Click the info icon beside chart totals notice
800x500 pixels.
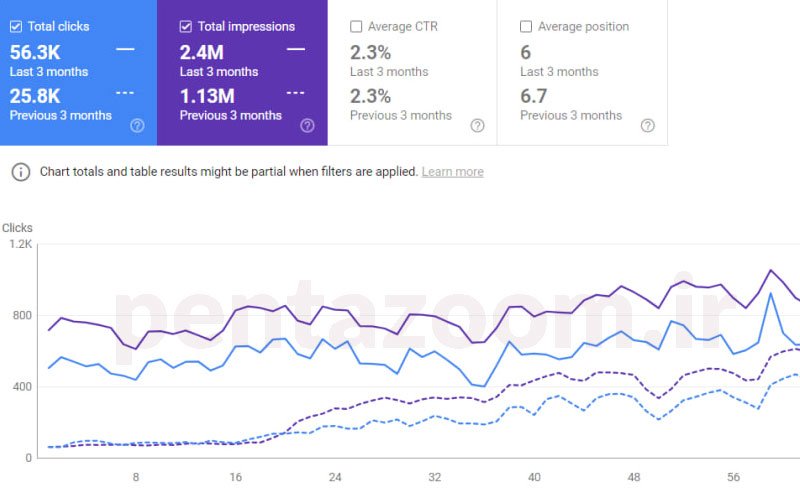tap(20, 172)
